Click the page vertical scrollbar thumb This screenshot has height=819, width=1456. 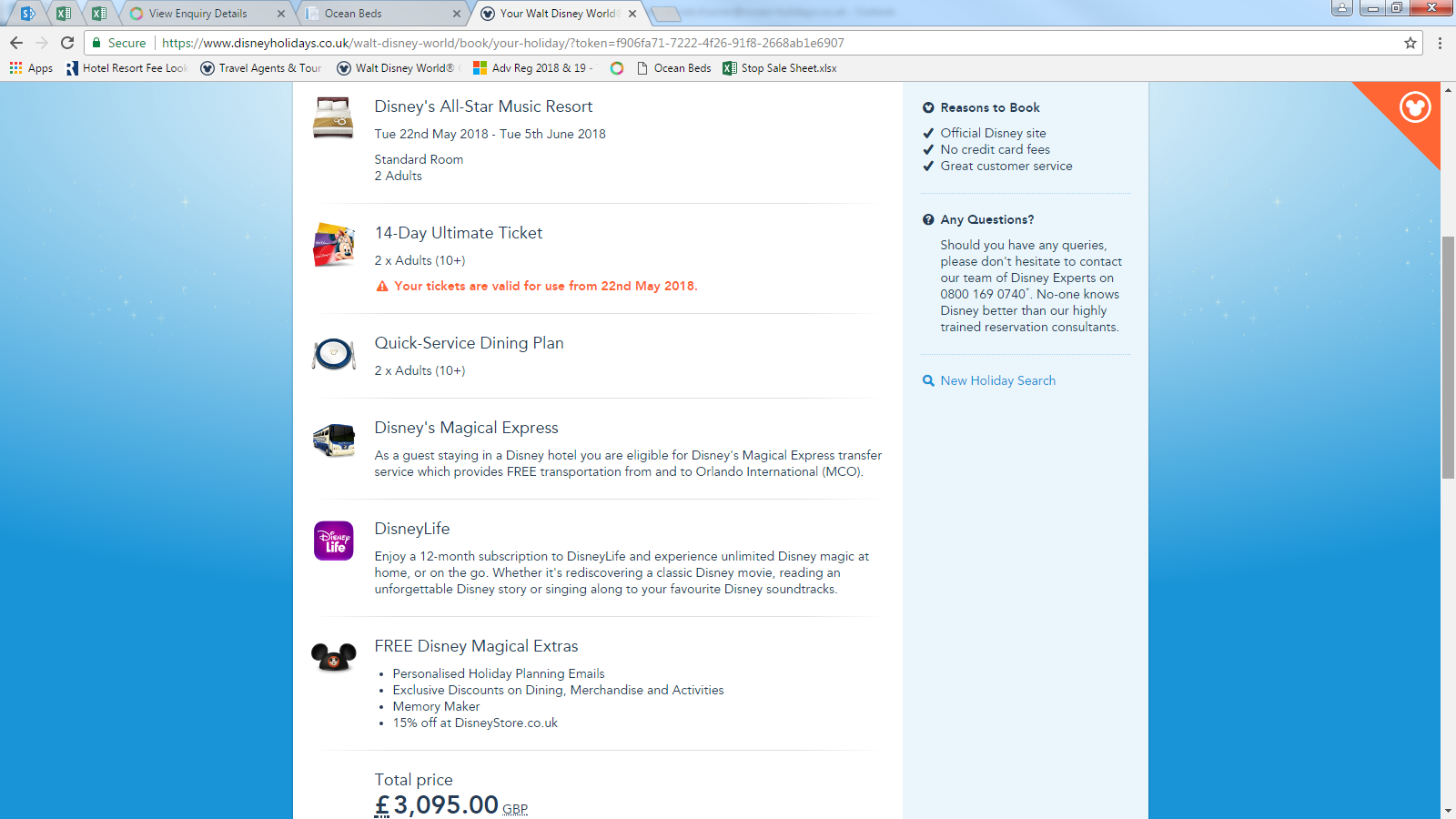pos(1448,357)
